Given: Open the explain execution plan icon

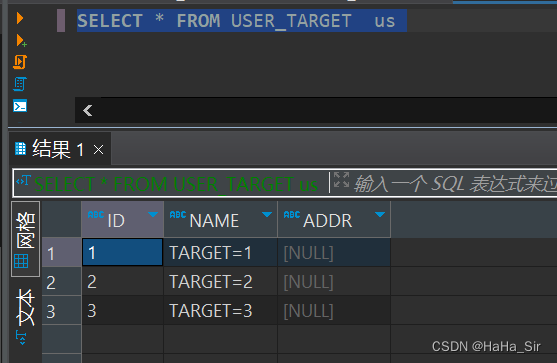Looking at the screenshot, I should [x=20, y=84].
